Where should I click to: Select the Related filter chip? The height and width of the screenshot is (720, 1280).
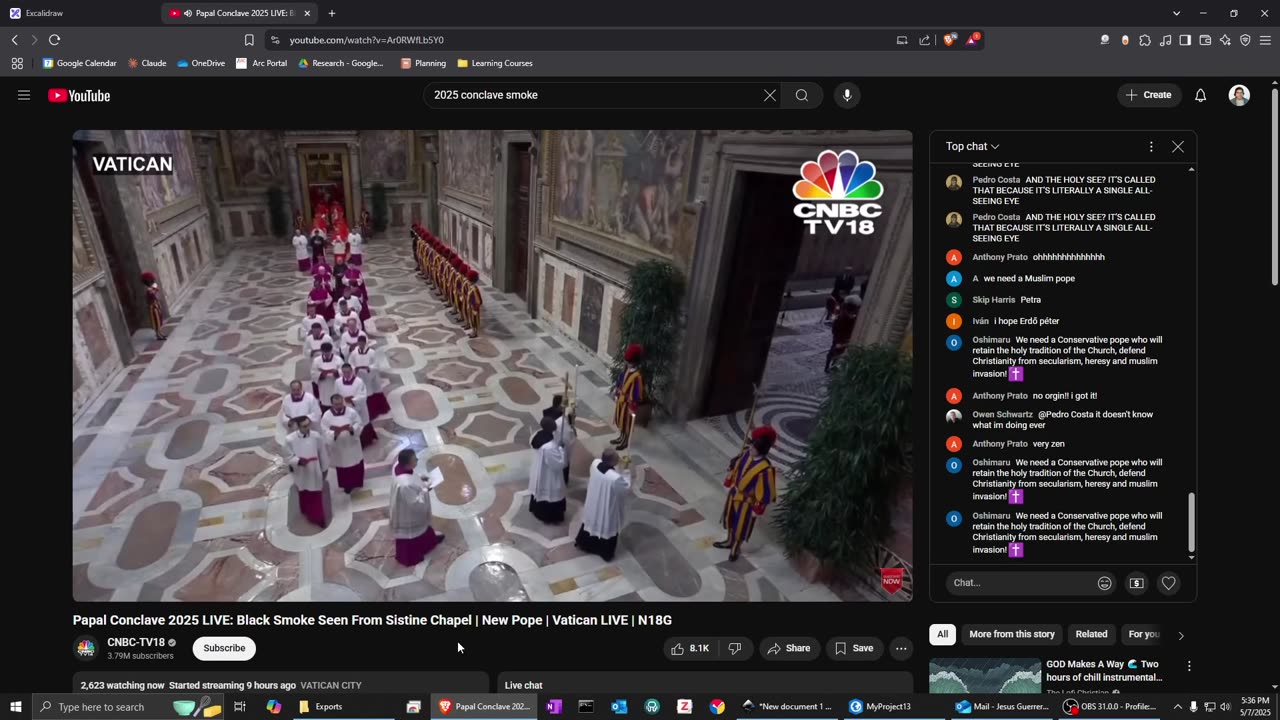point(1091,634)
